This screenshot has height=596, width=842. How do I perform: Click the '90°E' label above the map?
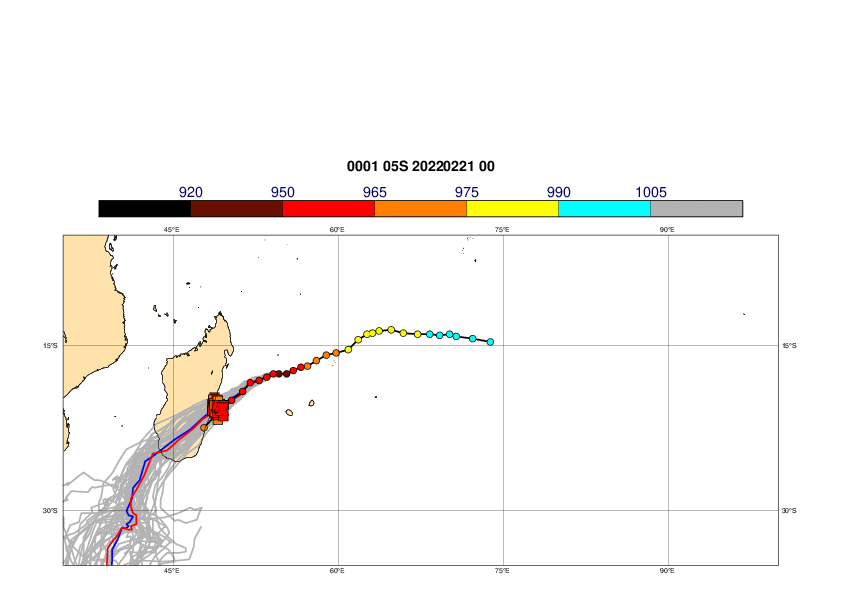click(x=667, y=230)
